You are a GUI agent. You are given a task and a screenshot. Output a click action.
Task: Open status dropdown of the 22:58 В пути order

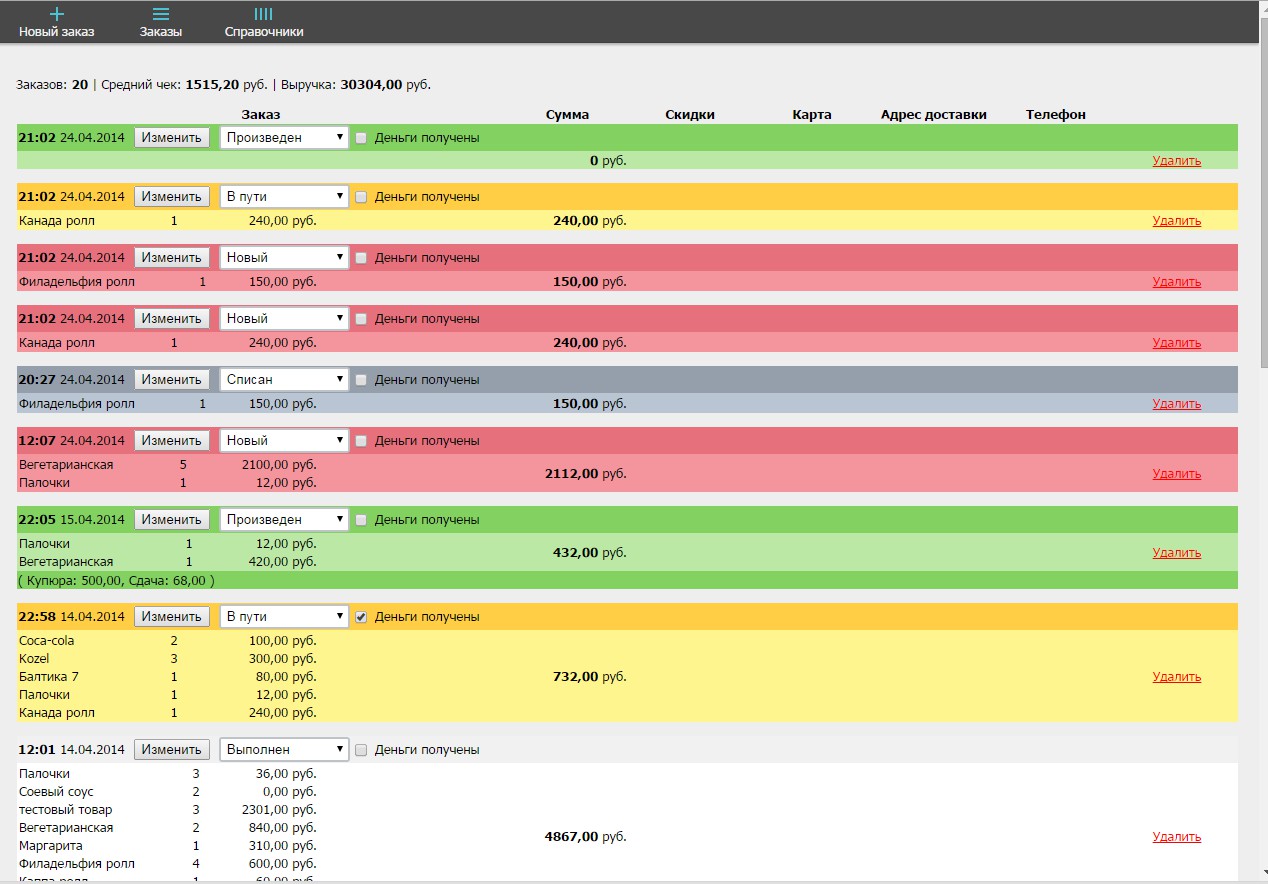click(x=284, y=617)
